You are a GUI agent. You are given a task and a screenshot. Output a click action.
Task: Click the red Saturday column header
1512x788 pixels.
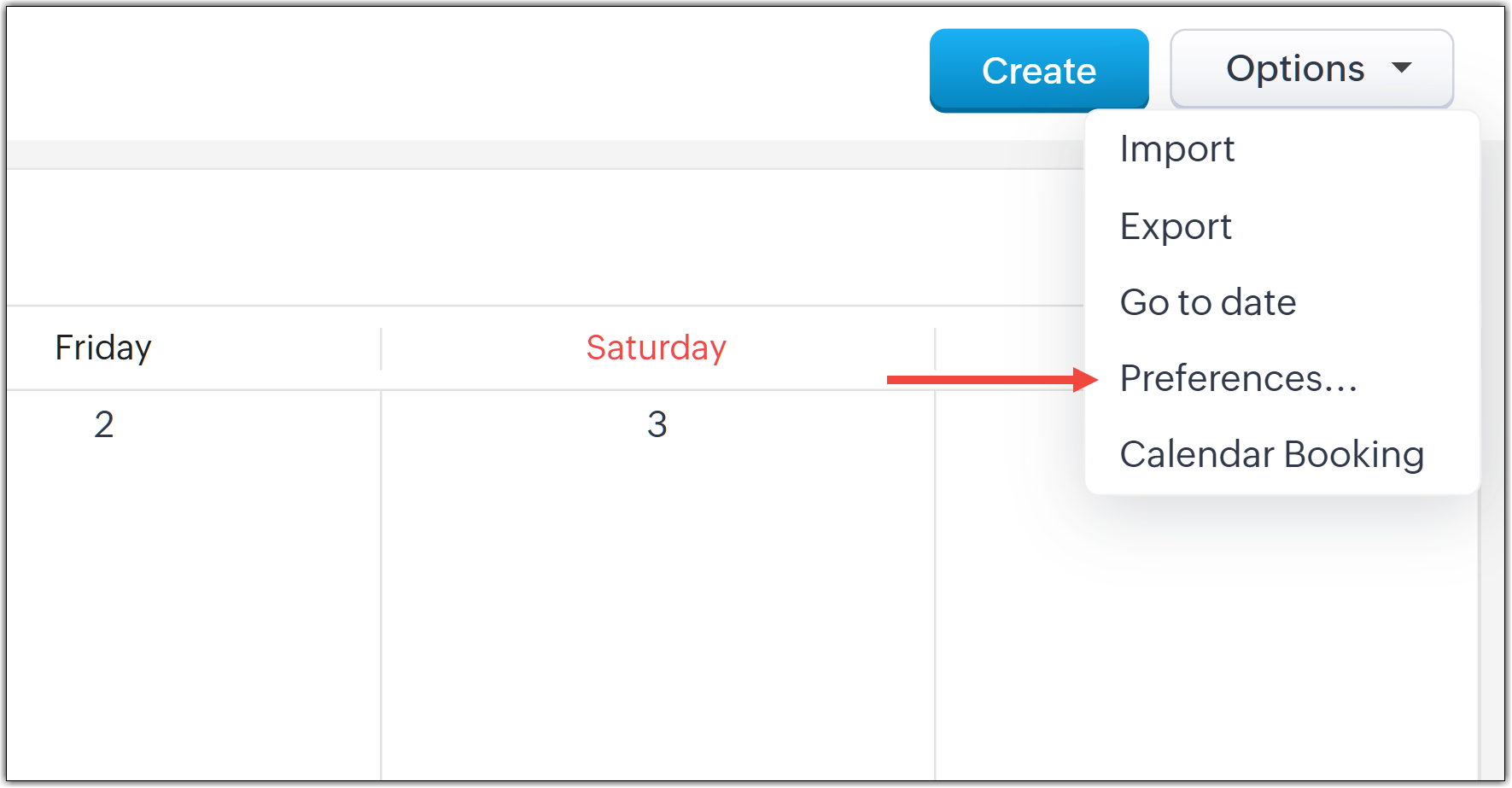point(656,348)
